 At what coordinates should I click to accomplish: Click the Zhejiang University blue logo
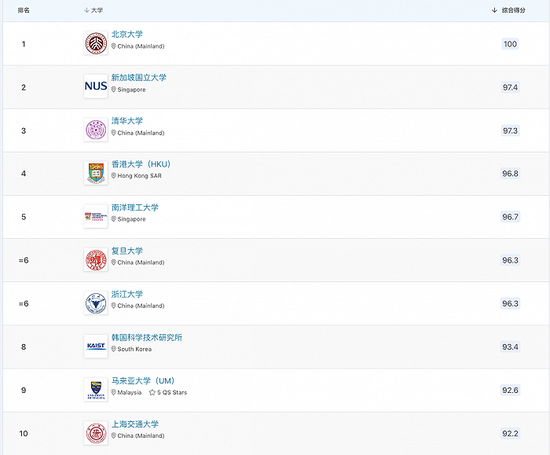coord(96,303)
